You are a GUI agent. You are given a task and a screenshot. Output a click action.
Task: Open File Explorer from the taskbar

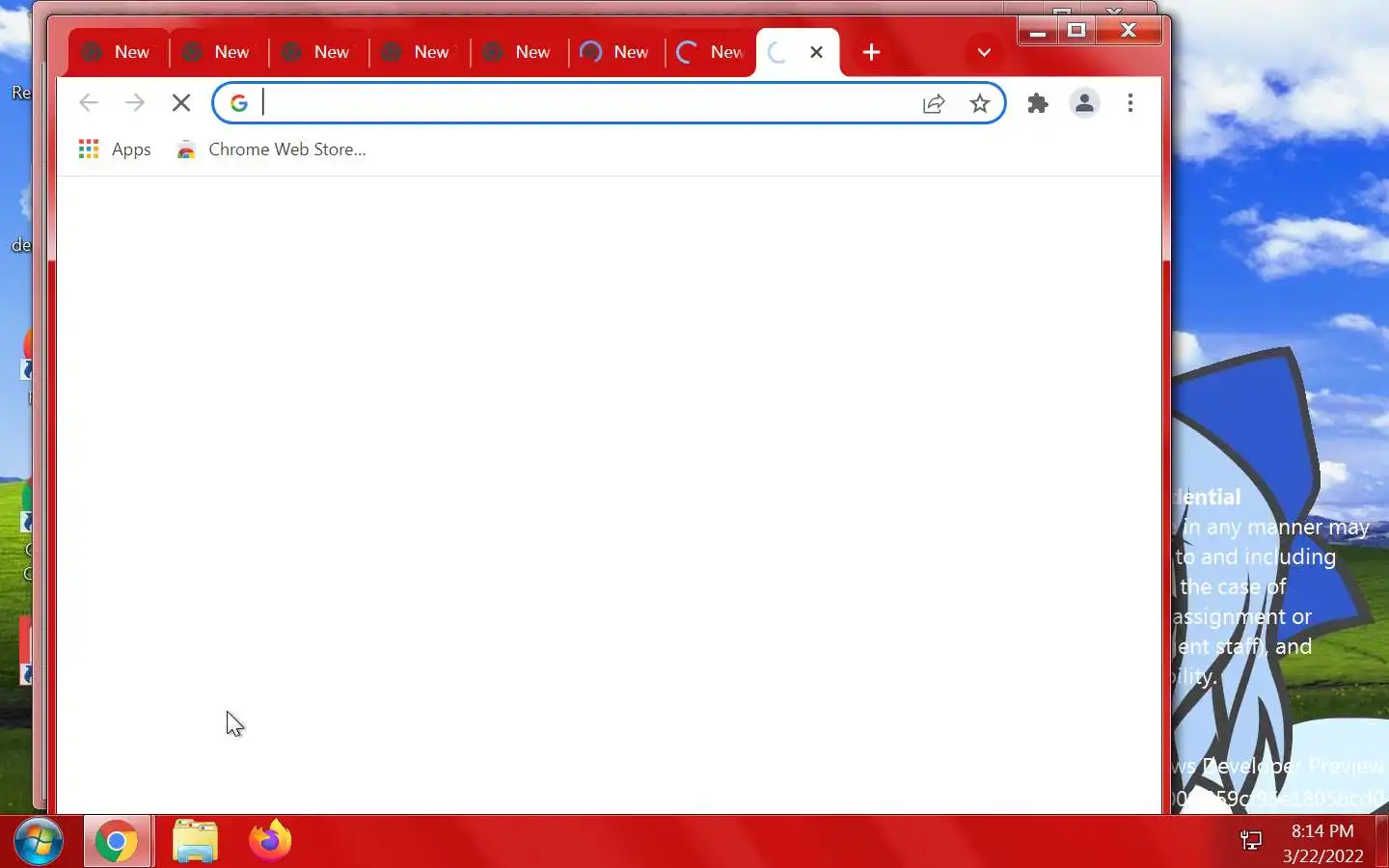point(196,842)
